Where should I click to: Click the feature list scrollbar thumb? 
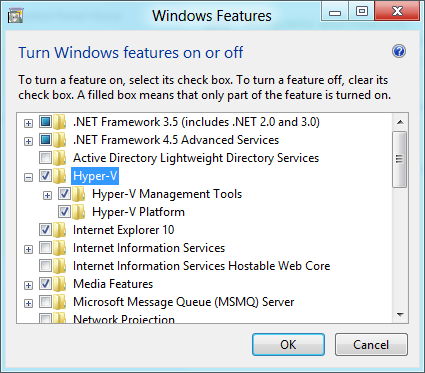pos(400,159)
